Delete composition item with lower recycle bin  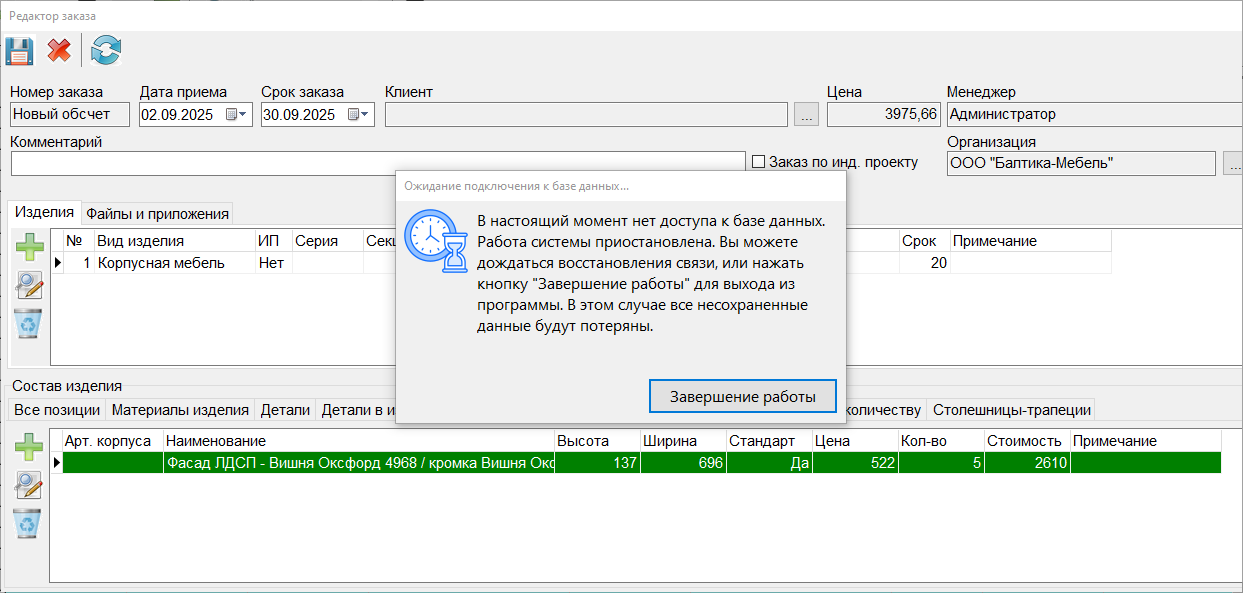coord(29,523)
